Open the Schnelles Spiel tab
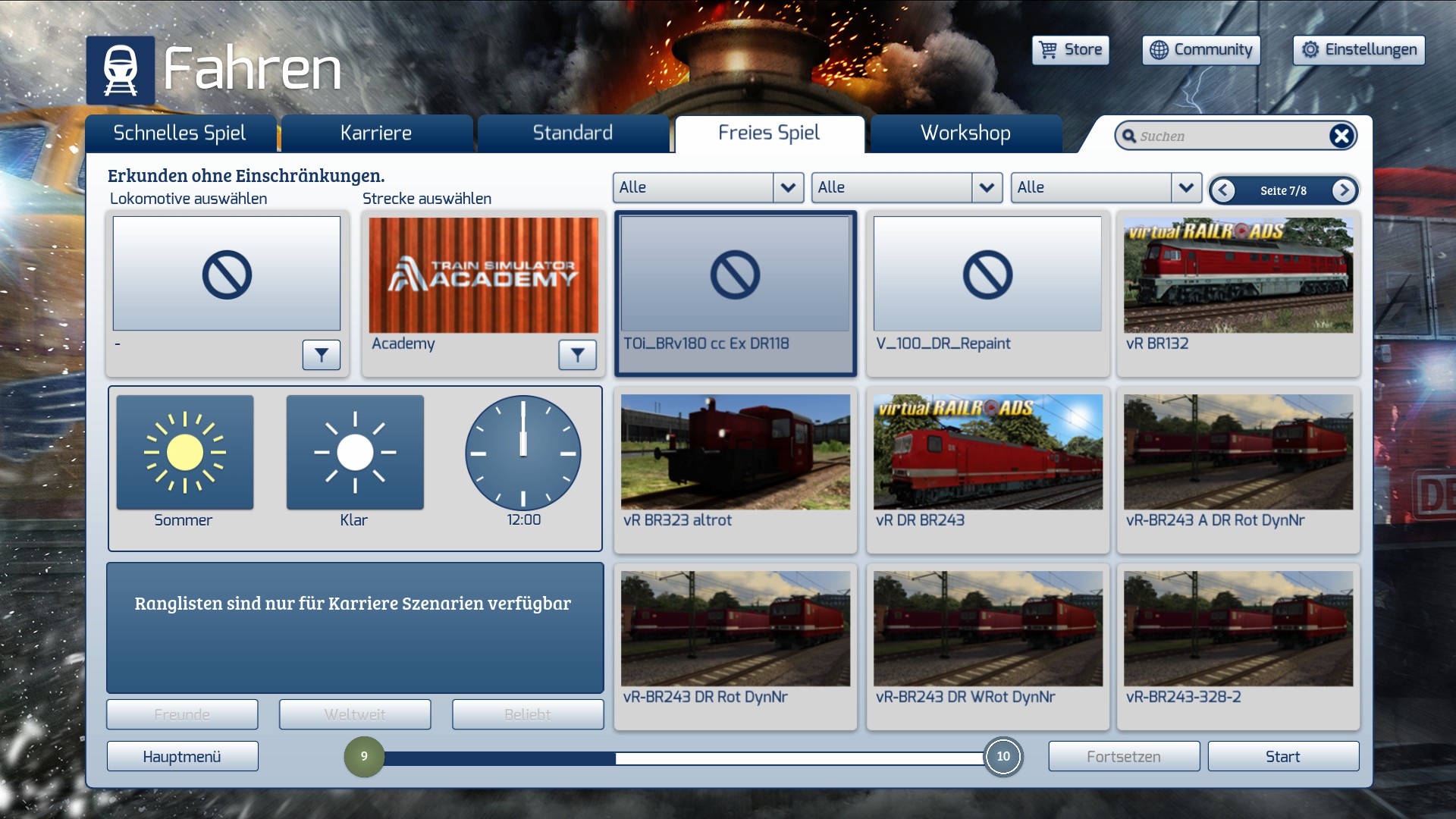This screenshot has width=1456, height=819. 180,133
